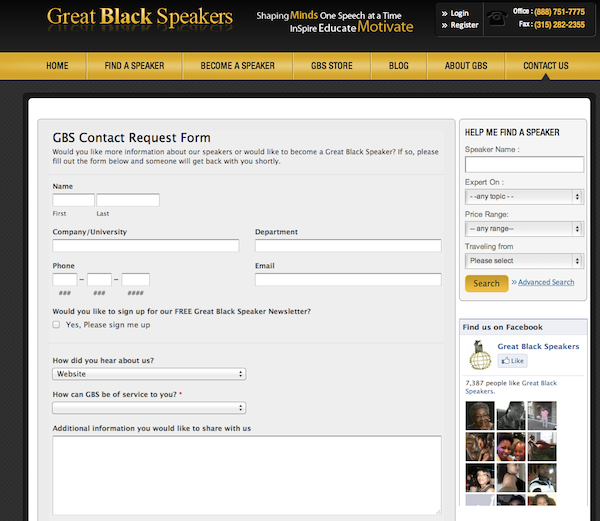Click the Register link
Viewport: 600px width, 521px height.
coord(465,25)
